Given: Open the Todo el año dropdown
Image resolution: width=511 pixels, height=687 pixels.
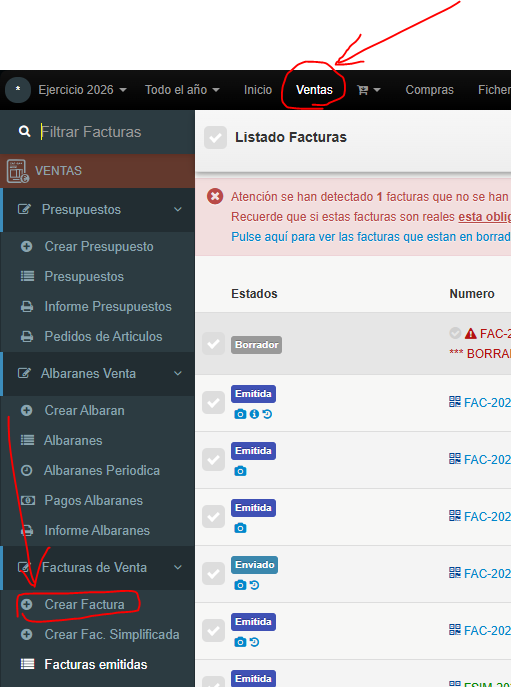Looking at the screenshot, I should [x=182, y=90].
